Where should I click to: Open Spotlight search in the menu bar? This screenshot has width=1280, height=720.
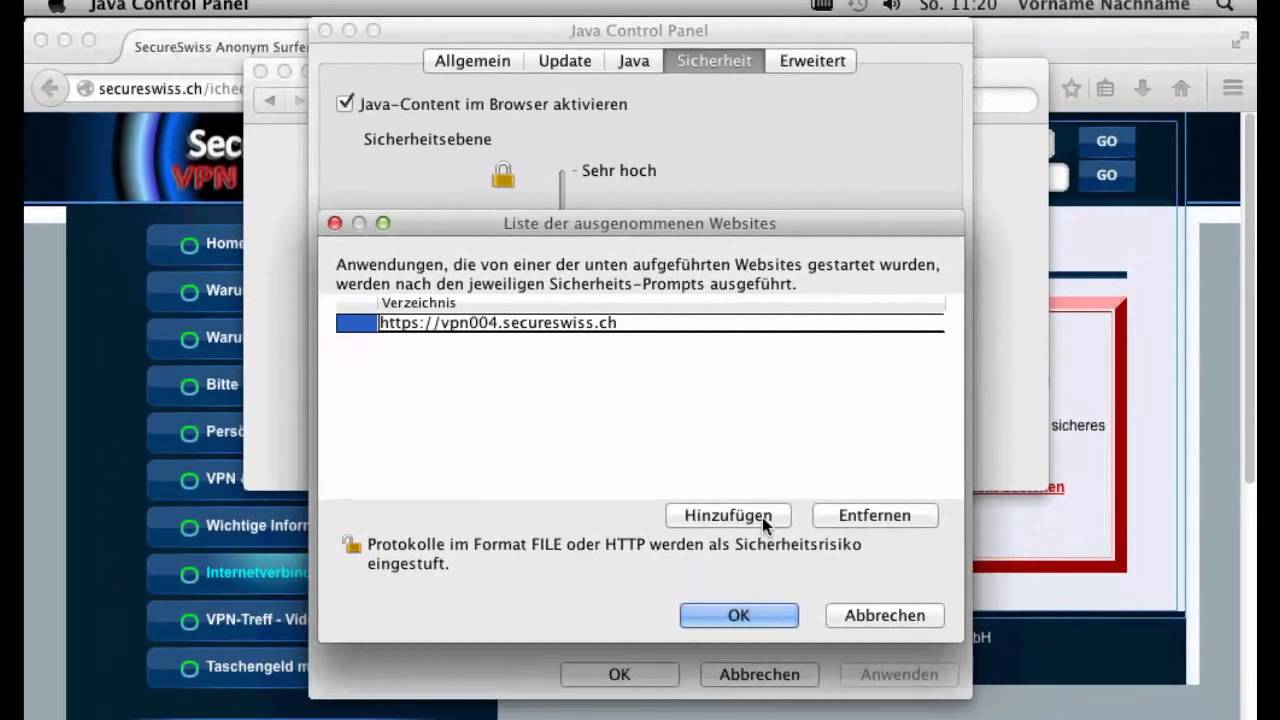(1225, 5)
